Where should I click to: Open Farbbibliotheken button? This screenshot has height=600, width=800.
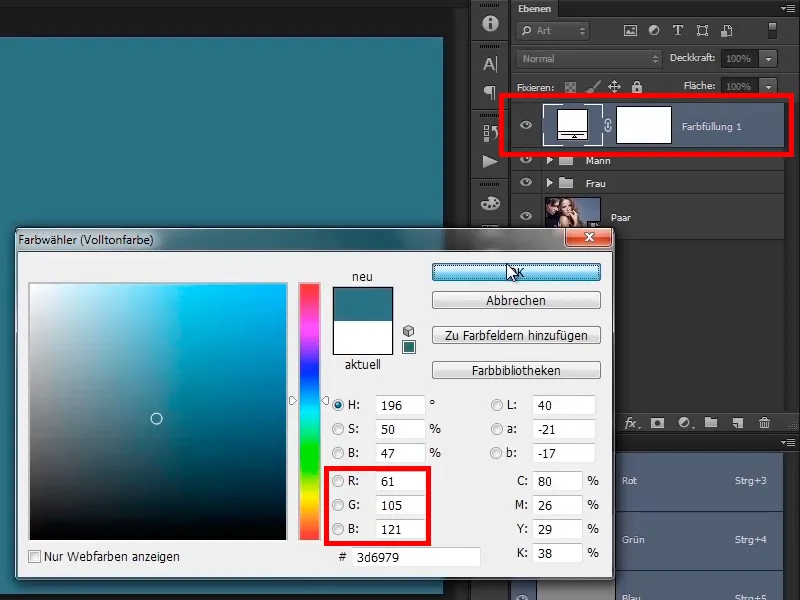click(x=516, y=370)
